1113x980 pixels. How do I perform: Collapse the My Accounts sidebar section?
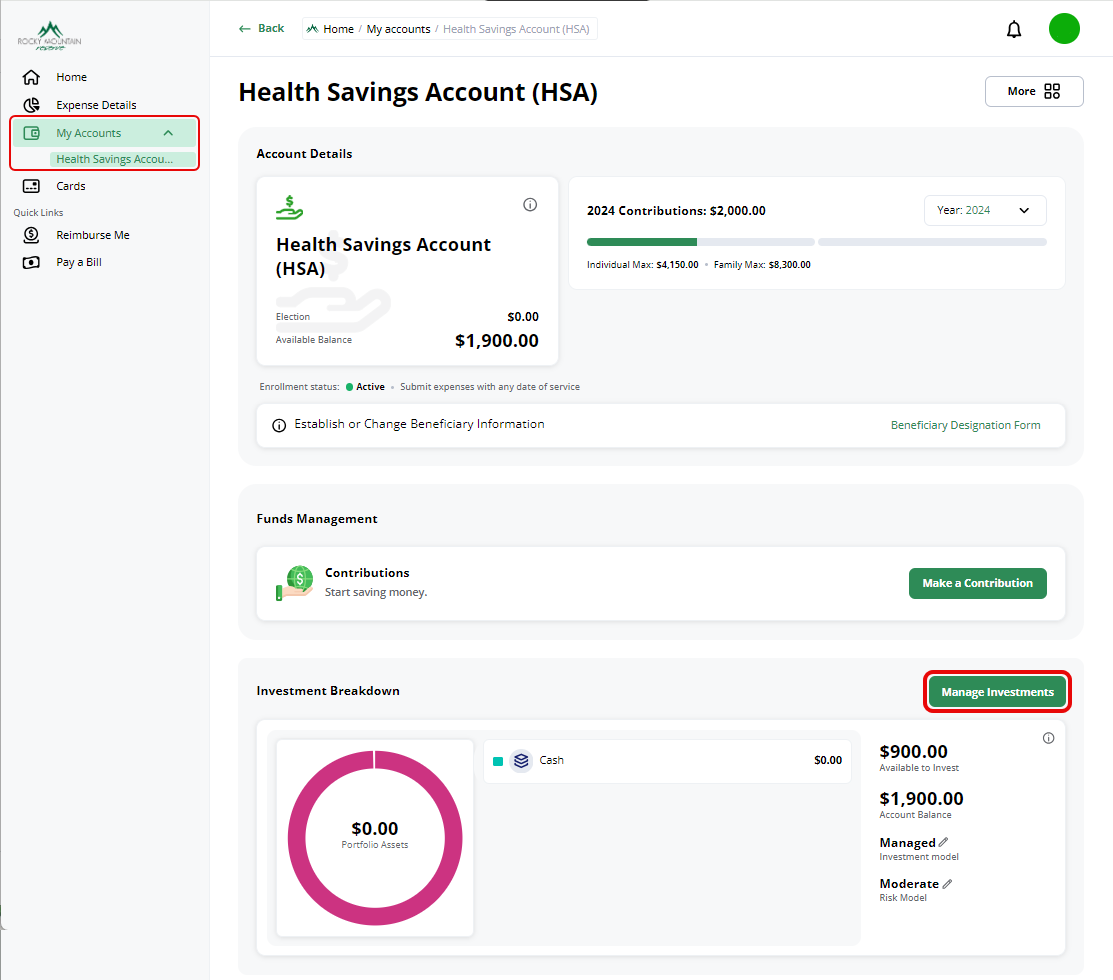pyautogui.click(x=168, y=132)
